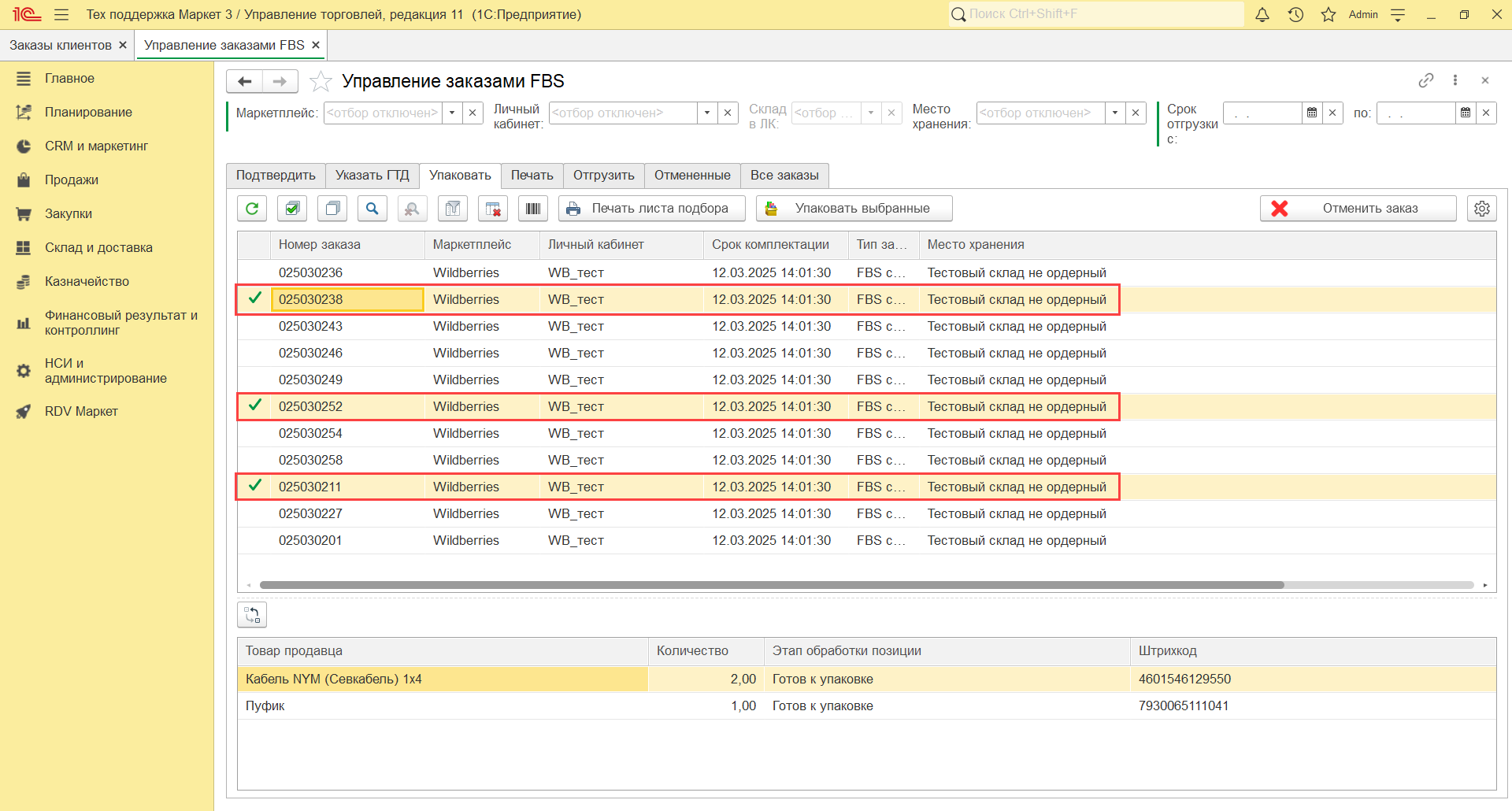Close Управление заказами FBS tab
Screen dimensions: 1512x811
(316, 45)
